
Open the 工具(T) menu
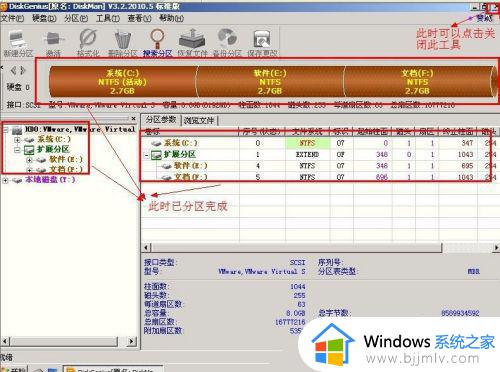click(108, 18)
